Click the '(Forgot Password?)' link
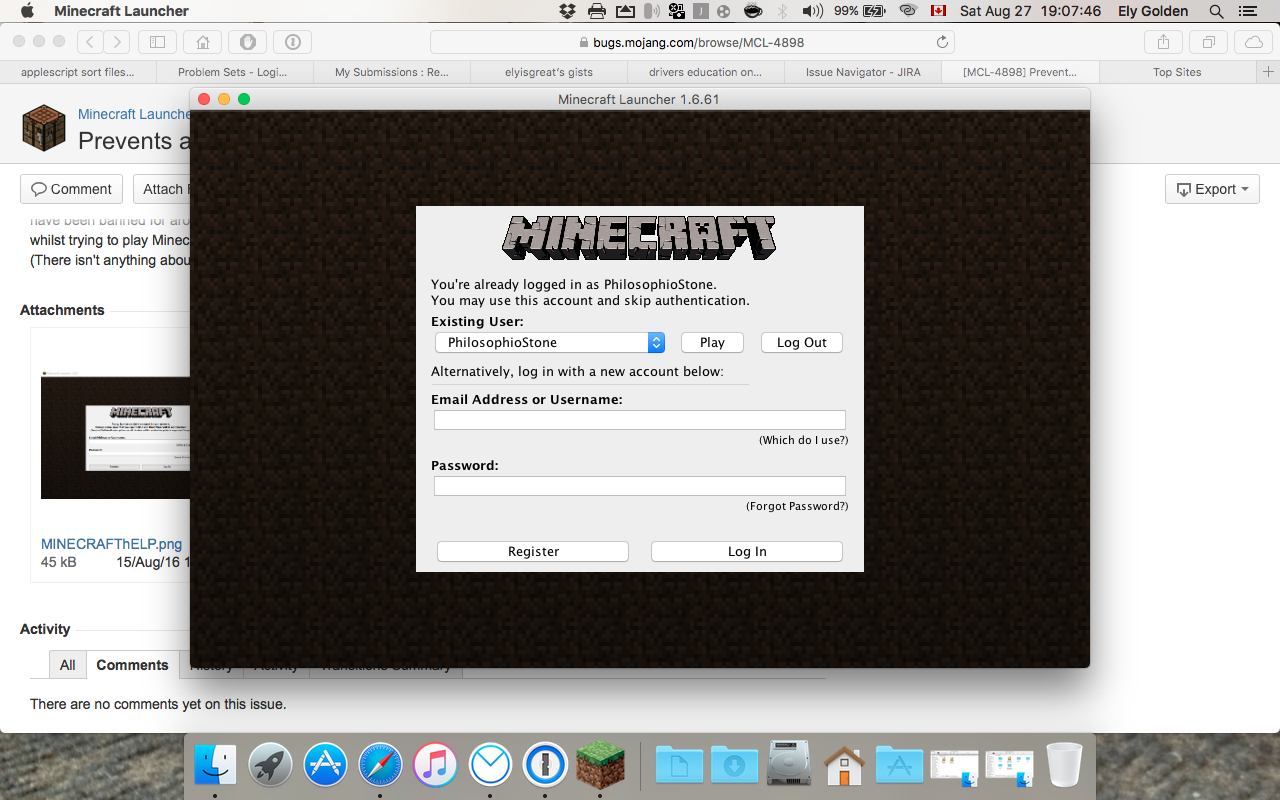1280x800 pixels. (x=797, y=506)
